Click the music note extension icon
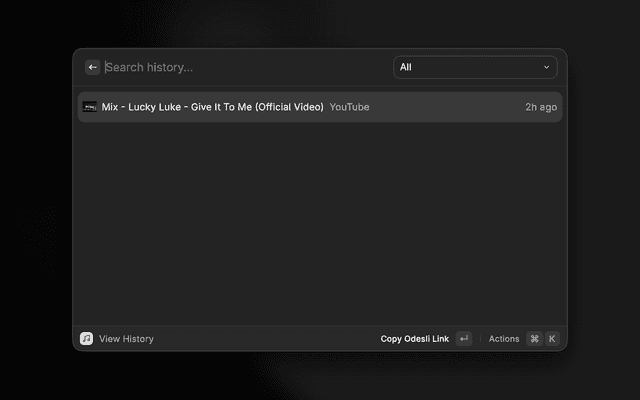The image size is (640, 400). tap(87, 339)
